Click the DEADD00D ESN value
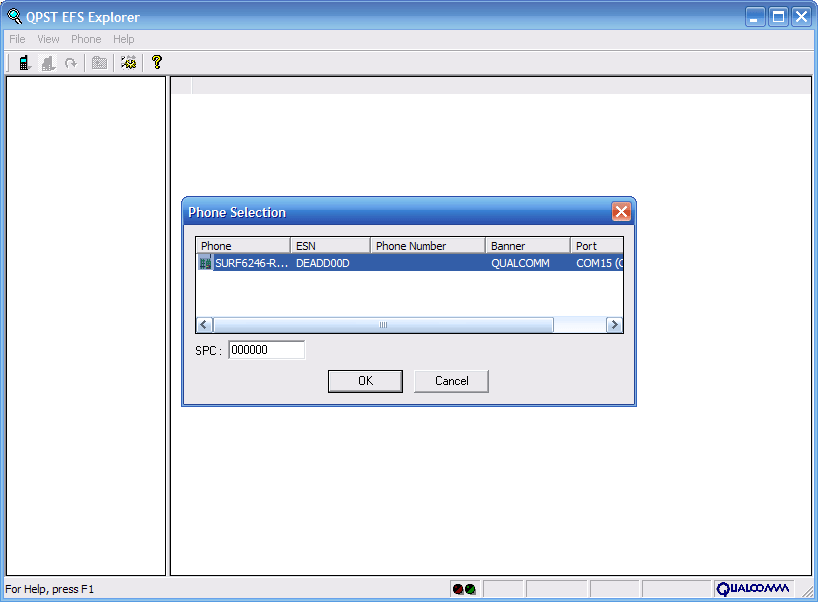 pos(323,263)
